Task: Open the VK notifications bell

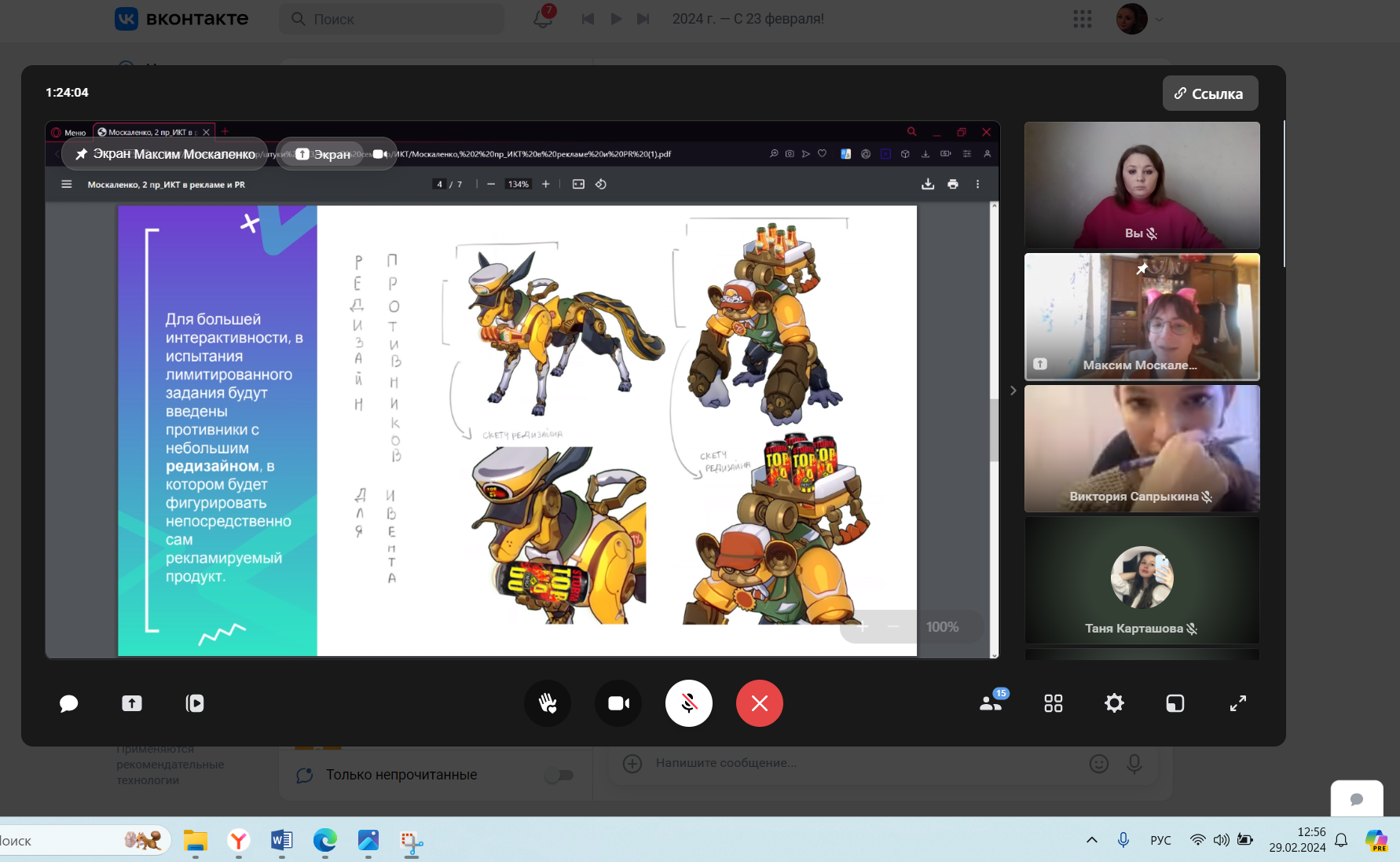Action: click(x=544, y=18)
